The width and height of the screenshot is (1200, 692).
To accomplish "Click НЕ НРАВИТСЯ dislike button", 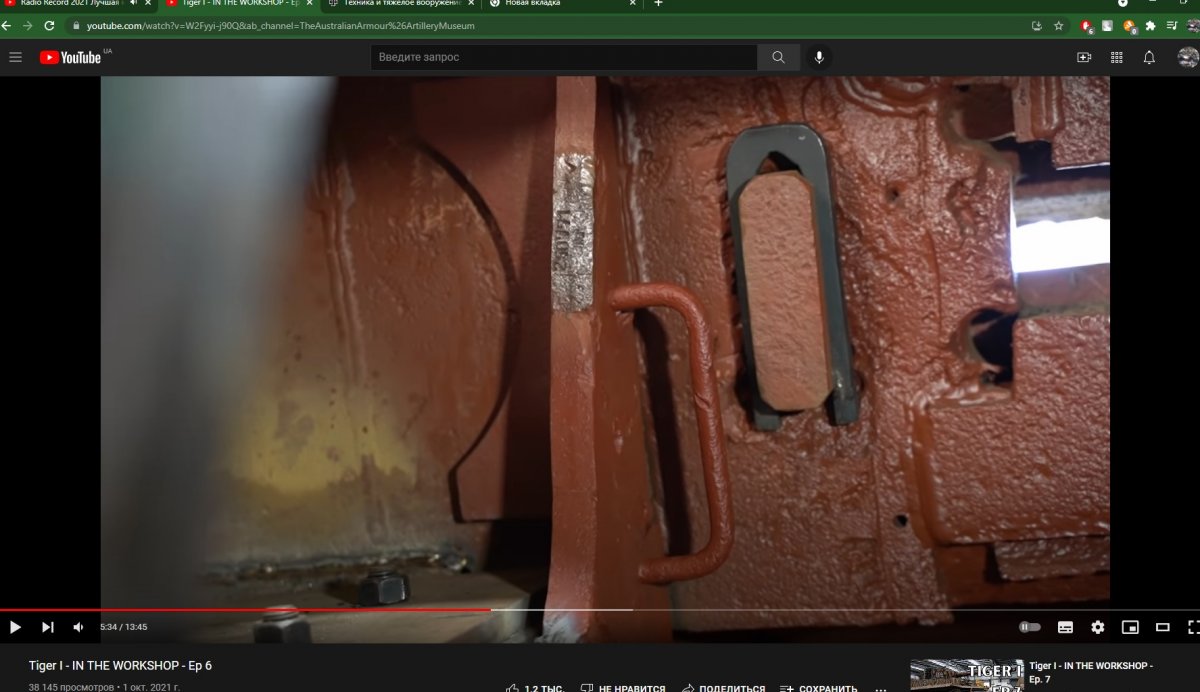I will pyautogui.click(x=621, y=688).
